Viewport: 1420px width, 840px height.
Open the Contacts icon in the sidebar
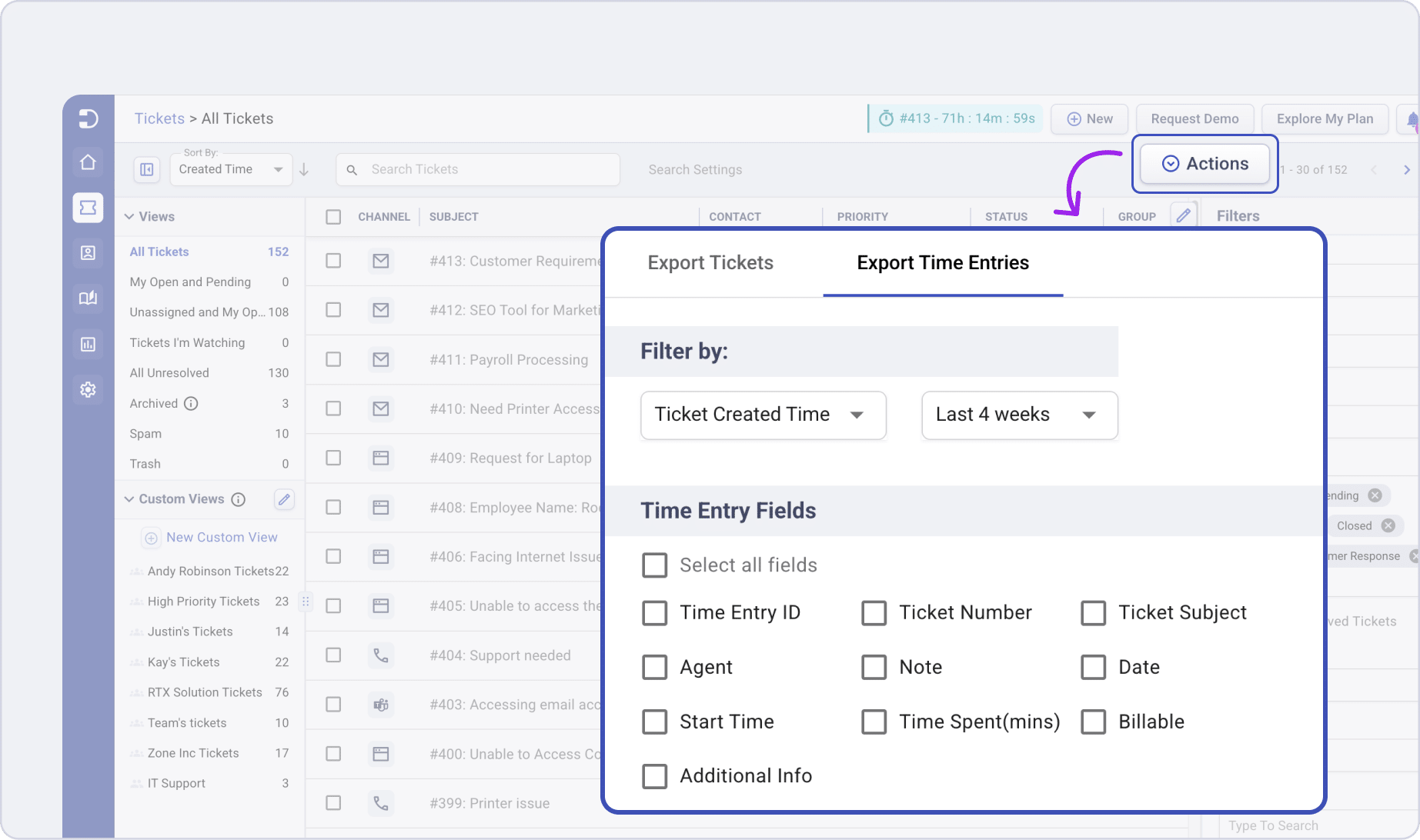(x=88, y=252)
